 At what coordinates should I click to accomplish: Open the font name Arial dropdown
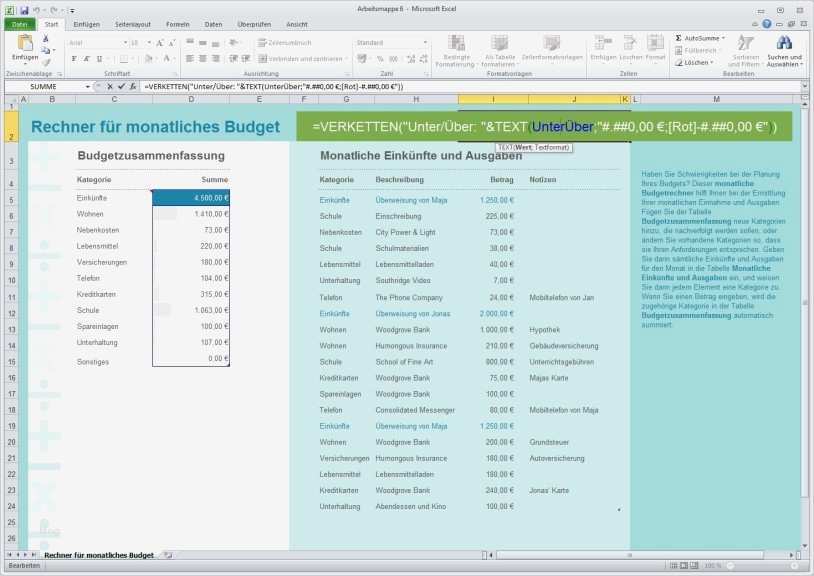(x=125, y=43)
